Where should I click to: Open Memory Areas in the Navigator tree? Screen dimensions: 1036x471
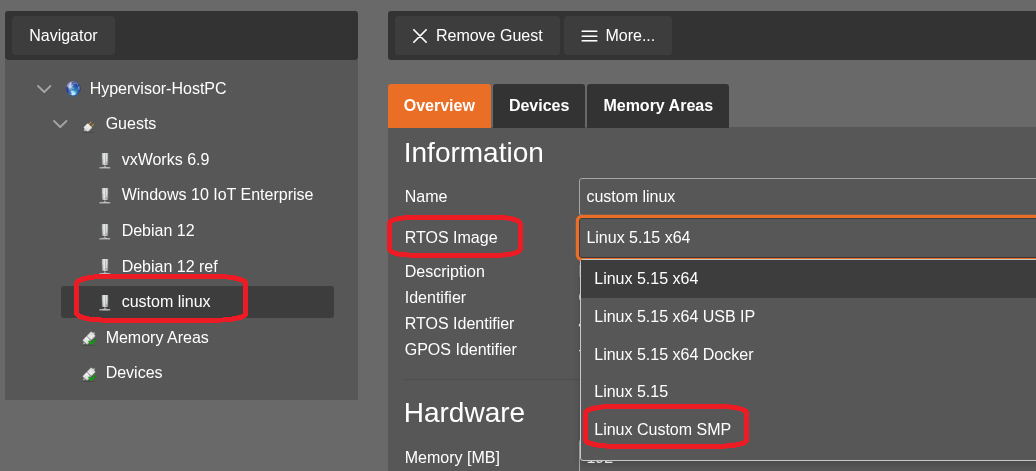click(x=157, y=338)
